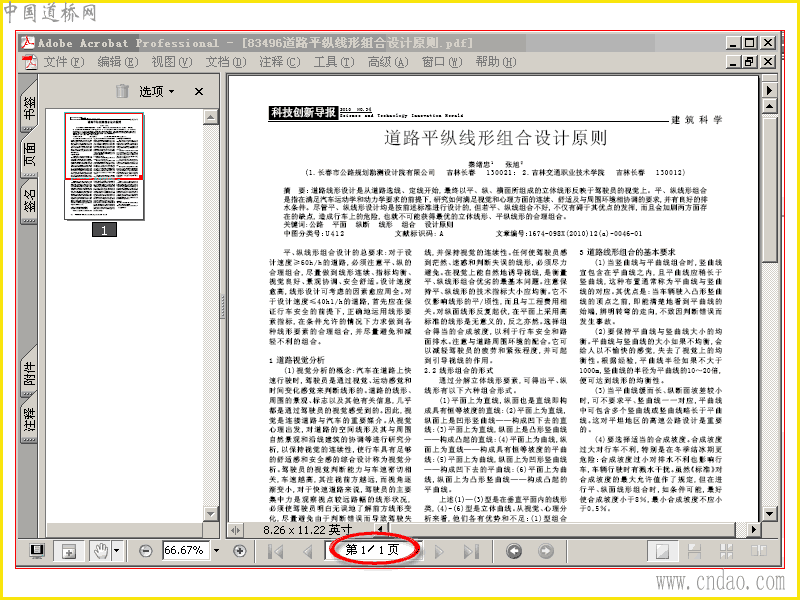Viewport: 800px width, 600px height.
Task: Select the Hand tool
Action: pyautogui.click(x=101, y=551)
